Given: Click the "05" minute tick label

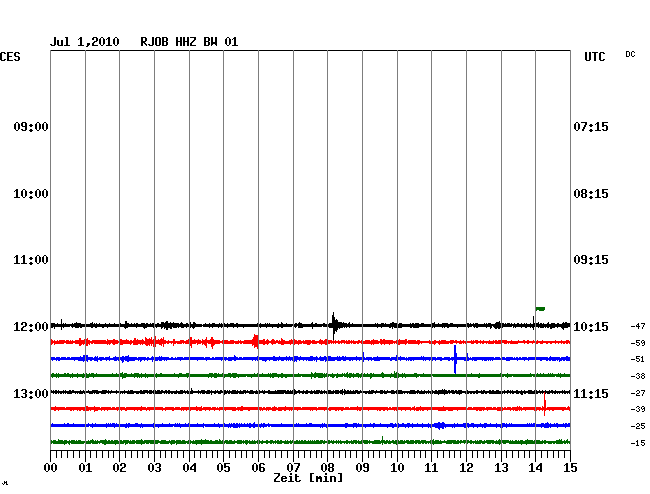Looking at the screenshot, I should click(223, 468).
